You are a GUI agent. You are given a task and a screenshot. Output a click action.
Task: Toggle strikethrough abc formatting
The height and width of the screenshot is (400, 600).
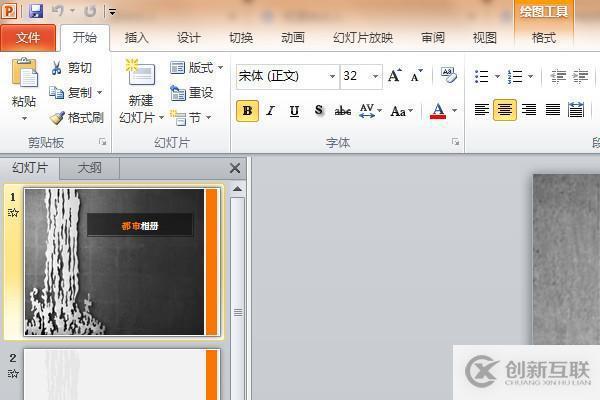click(x=342, y=111)
